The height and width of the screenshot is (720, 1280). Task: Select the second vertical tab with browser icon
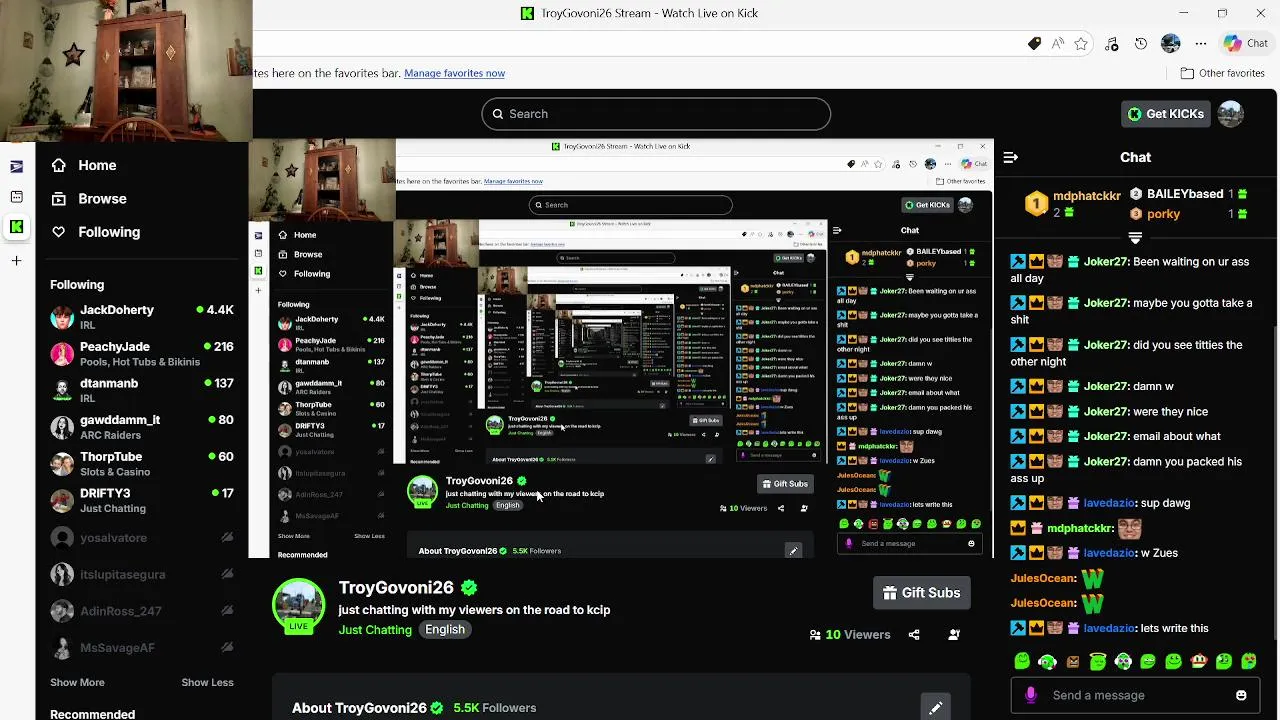pyautogui.click(x=17, y=197)
